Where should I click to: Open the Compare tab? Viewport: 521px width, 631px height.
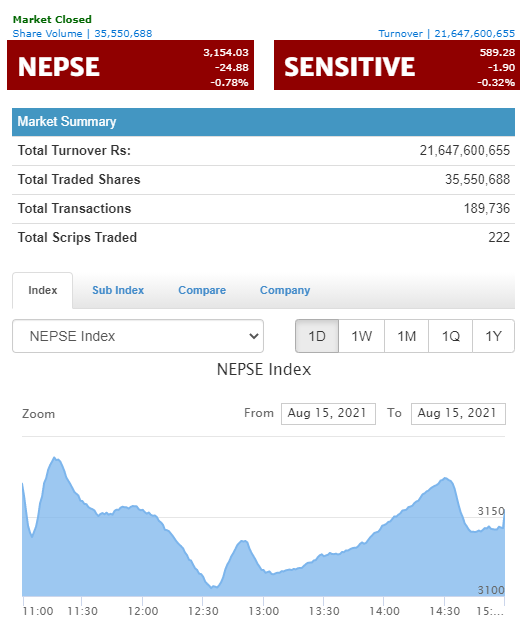pos(202,290)
